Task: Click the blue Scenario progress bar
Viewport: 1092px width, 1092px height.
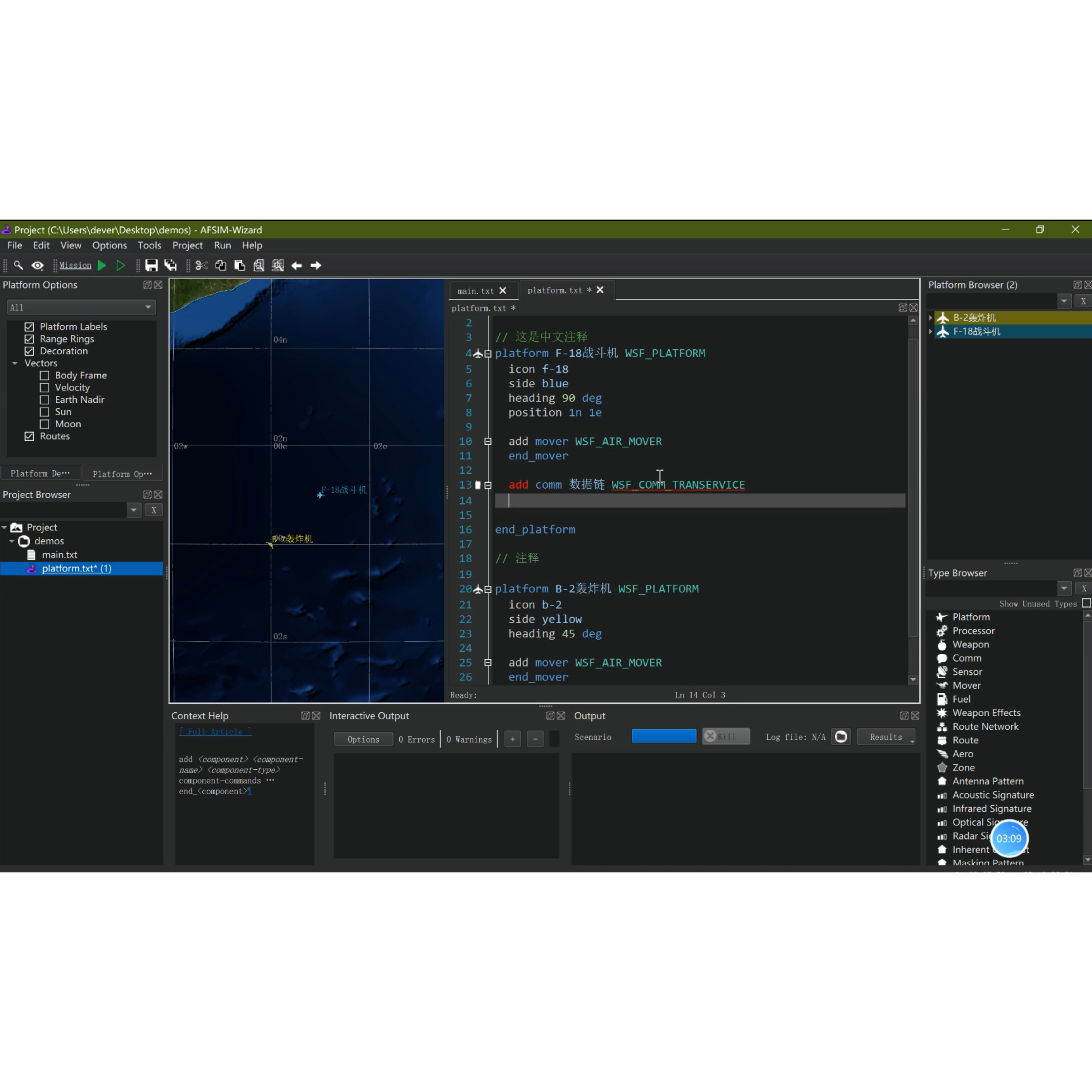Action: pyautogui.click(x=663, y=736)
